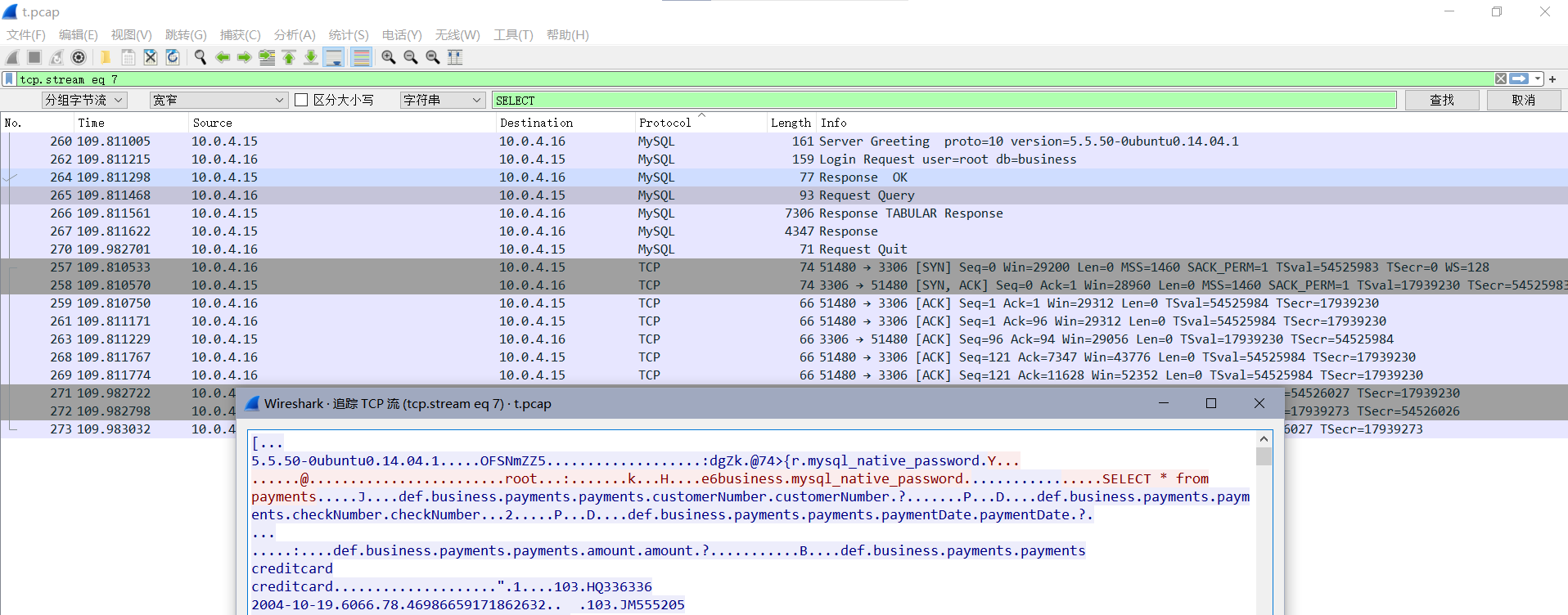This screenshot has height=615, width=1568.
Task: Add a filter button with plus
Action: [x=1552, y=79]
